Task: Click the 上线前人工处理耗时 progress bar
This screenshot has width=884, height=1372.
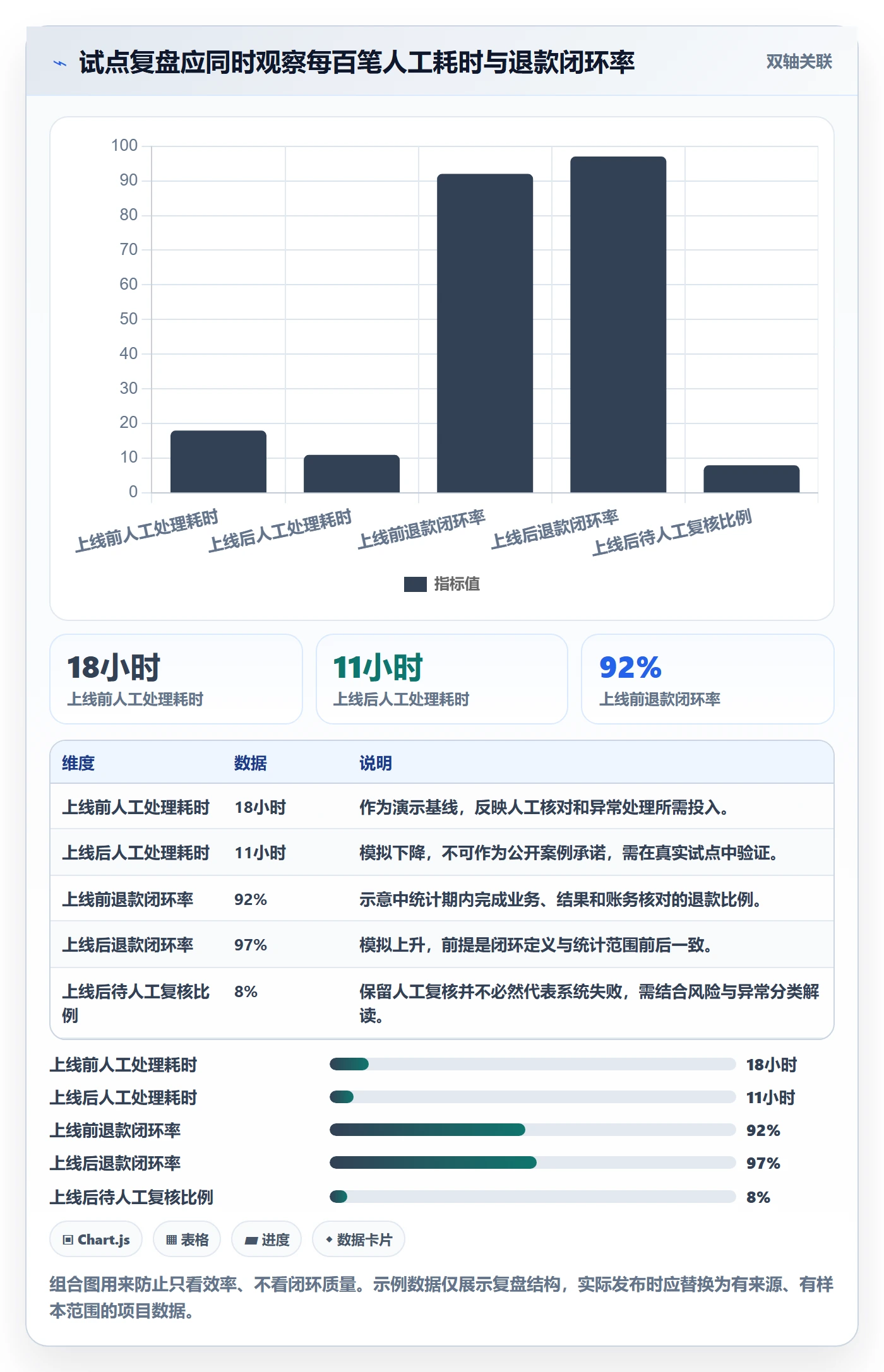Action: pyautogui.click(x=532, y=1064)
